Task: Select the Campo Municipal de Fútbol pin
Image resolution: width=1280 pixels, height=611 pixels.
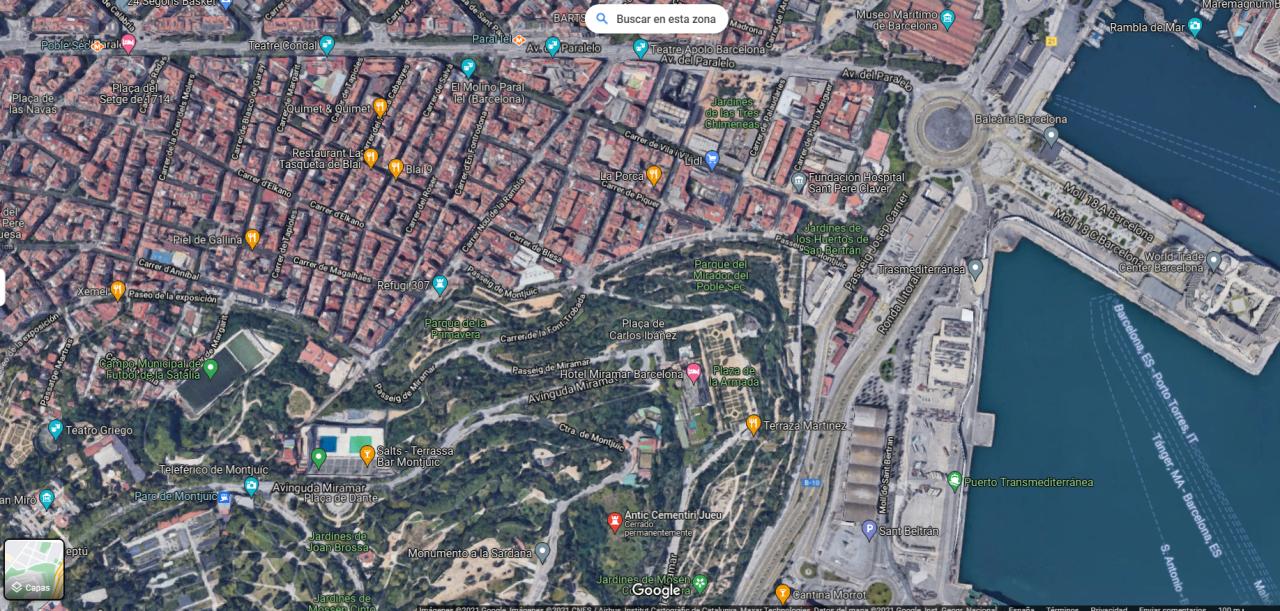Action: click(x=210, y=368)
